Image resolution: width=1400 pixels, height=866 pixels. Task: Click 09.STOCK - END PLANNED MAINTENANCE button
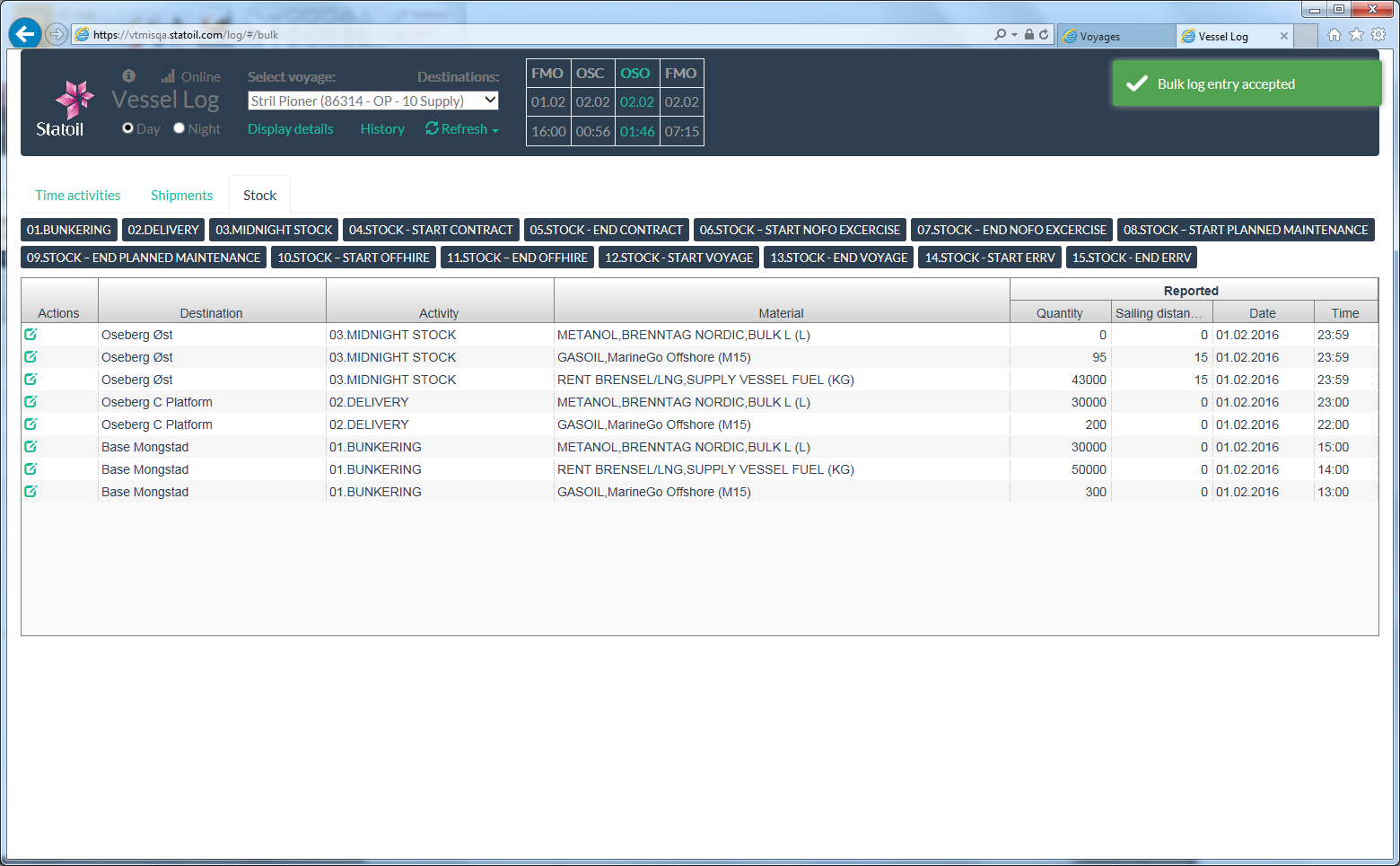[x=144, y=258]
